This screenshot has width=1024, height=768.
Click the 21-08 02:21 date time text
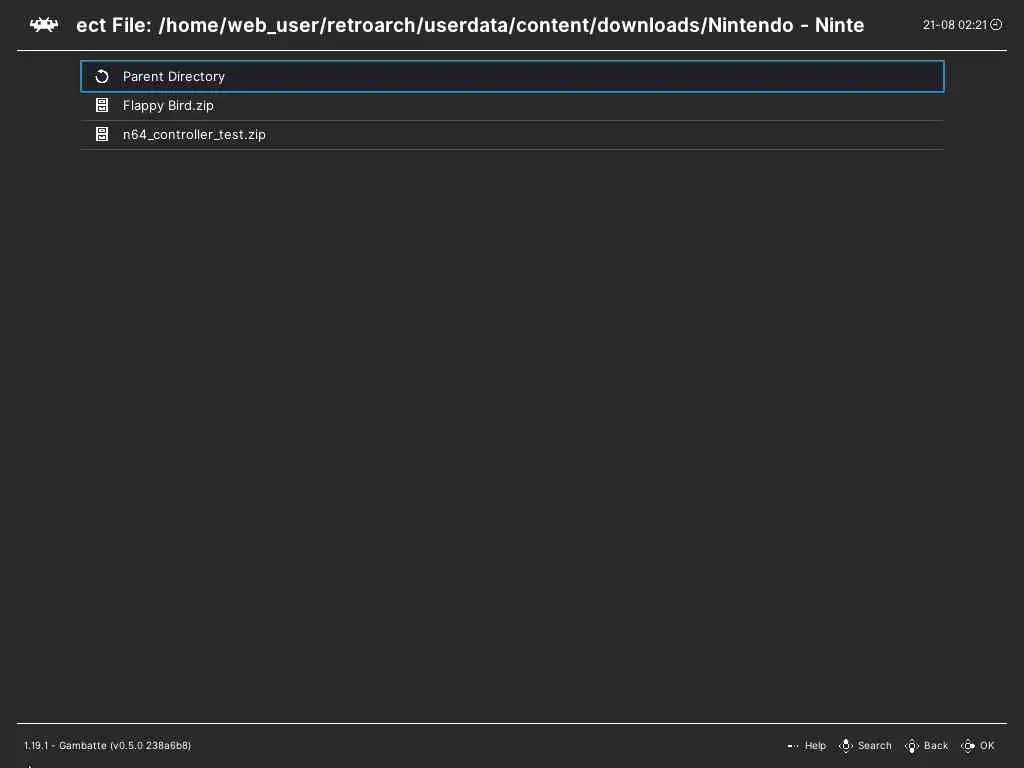tap(955, 25)
